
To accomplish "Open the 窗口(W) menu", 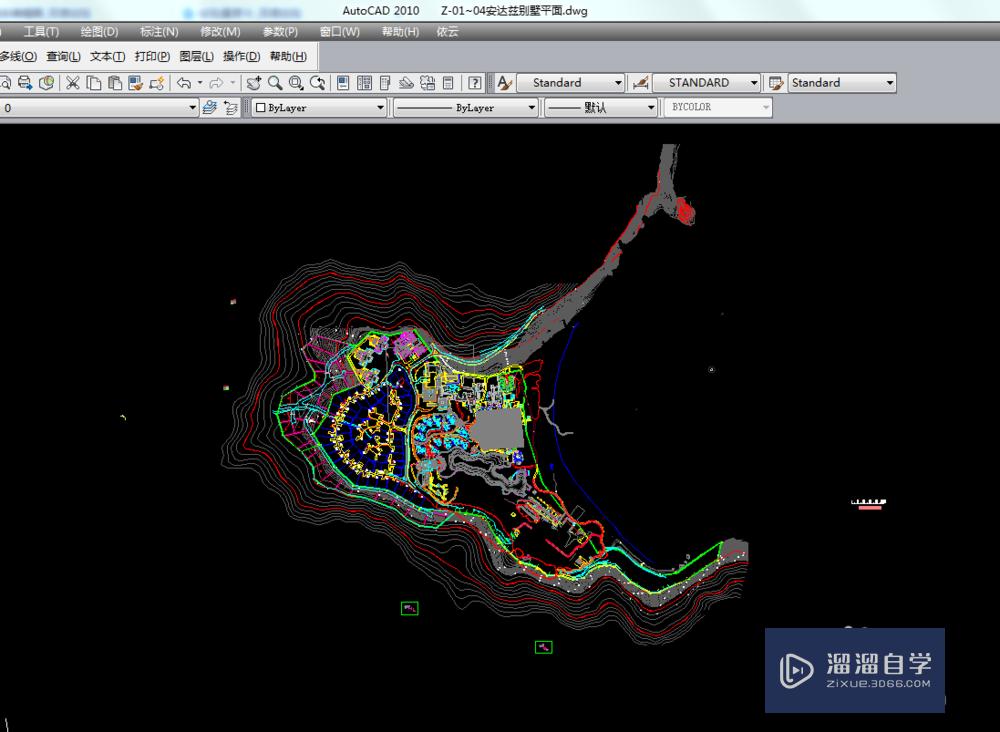I will [x=340, y=32].
